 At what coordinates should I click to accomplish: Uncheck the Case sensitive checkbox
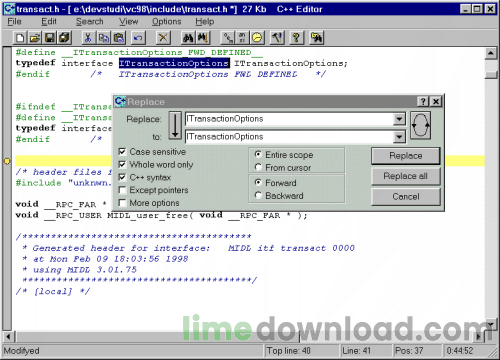click(x=122, y=152)
